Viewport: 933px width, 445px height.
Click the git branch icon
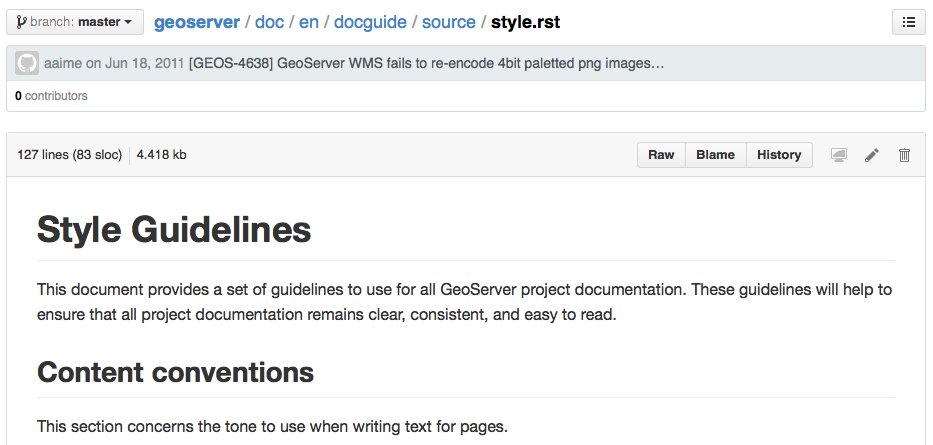(x=21, y=22)
